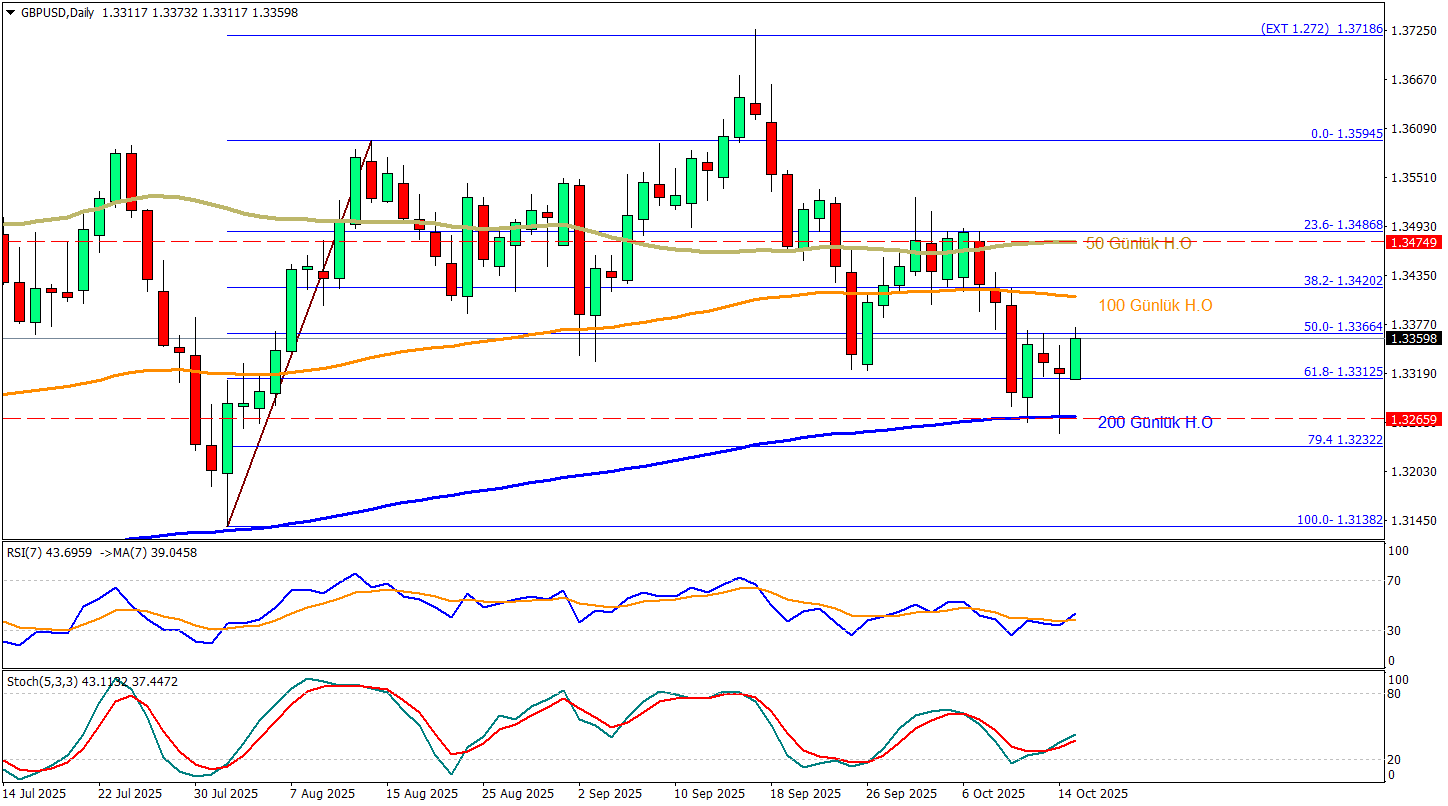
Task: Select the red 1.32659 price tag
Action: pos(1413,420)
